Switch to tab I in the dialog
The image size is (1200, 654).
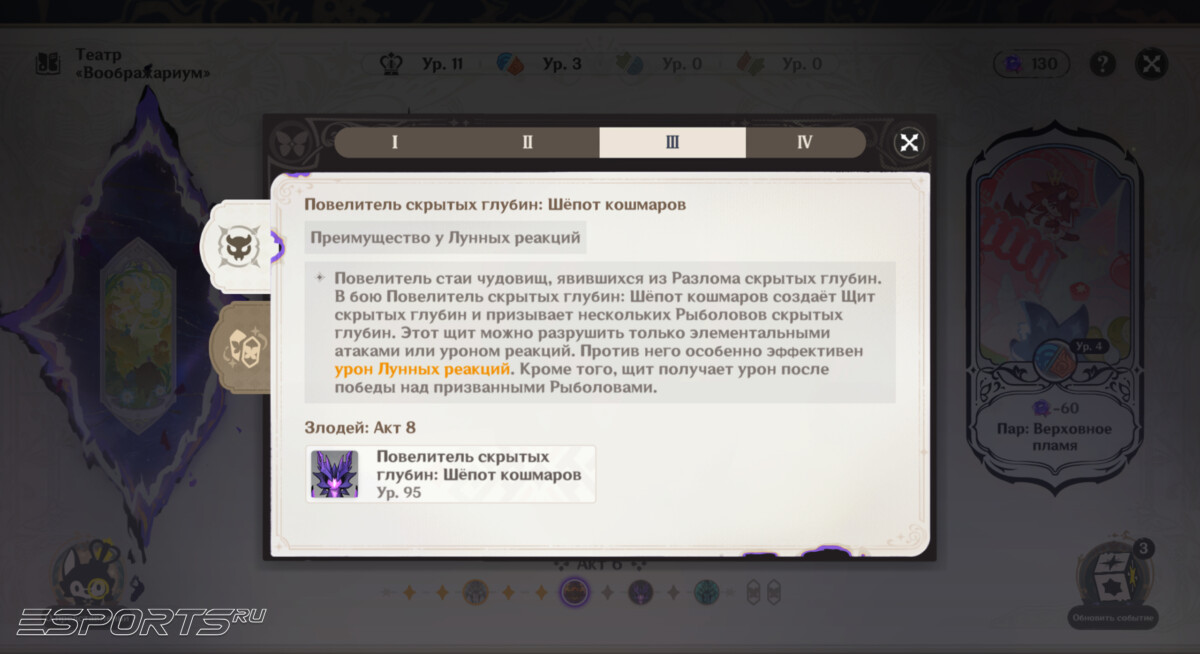pyautogui.click(x=394, y=142)
